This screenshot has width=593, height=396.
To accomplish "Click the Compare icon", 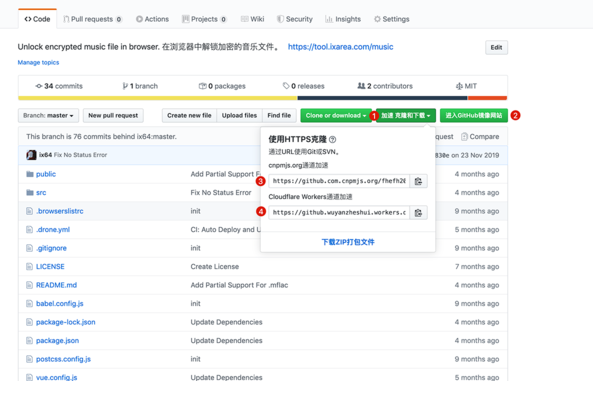I will point(464,137).
